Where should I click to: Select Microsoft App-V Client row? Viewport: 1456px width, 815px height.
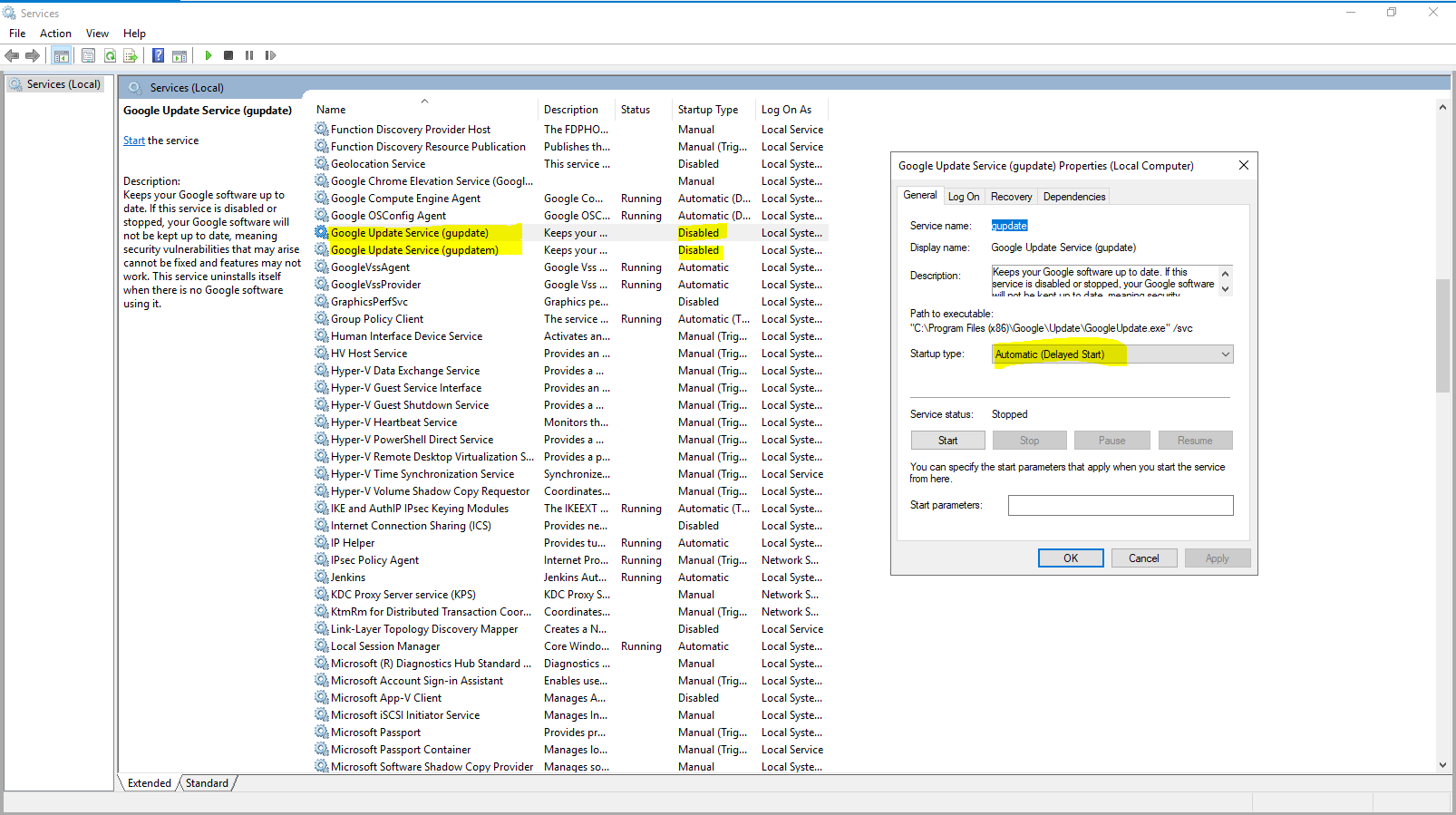(x=570, y=698)
